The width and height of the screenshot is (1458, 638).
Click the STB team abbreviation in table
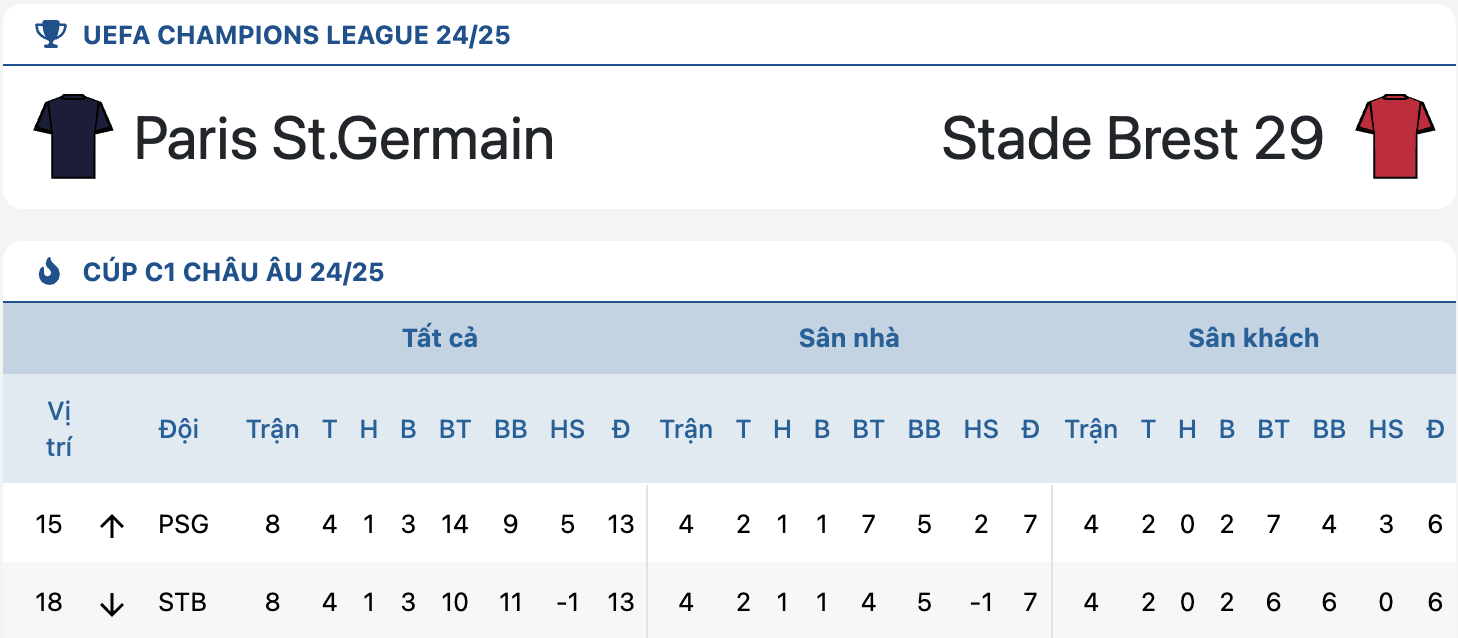tap(183, 603)
